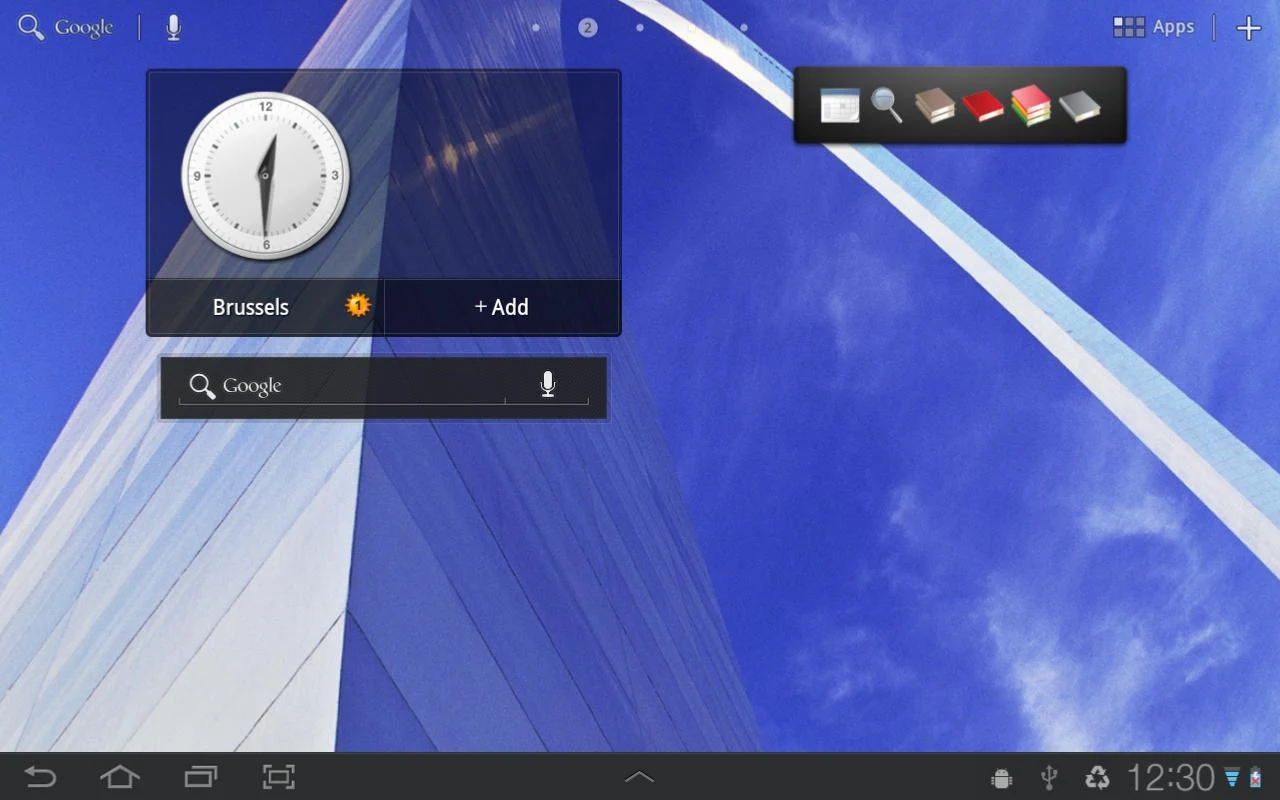Open the Android debugging notification icon
The width and height of the screenshot is (1280, 800).
1001,778
